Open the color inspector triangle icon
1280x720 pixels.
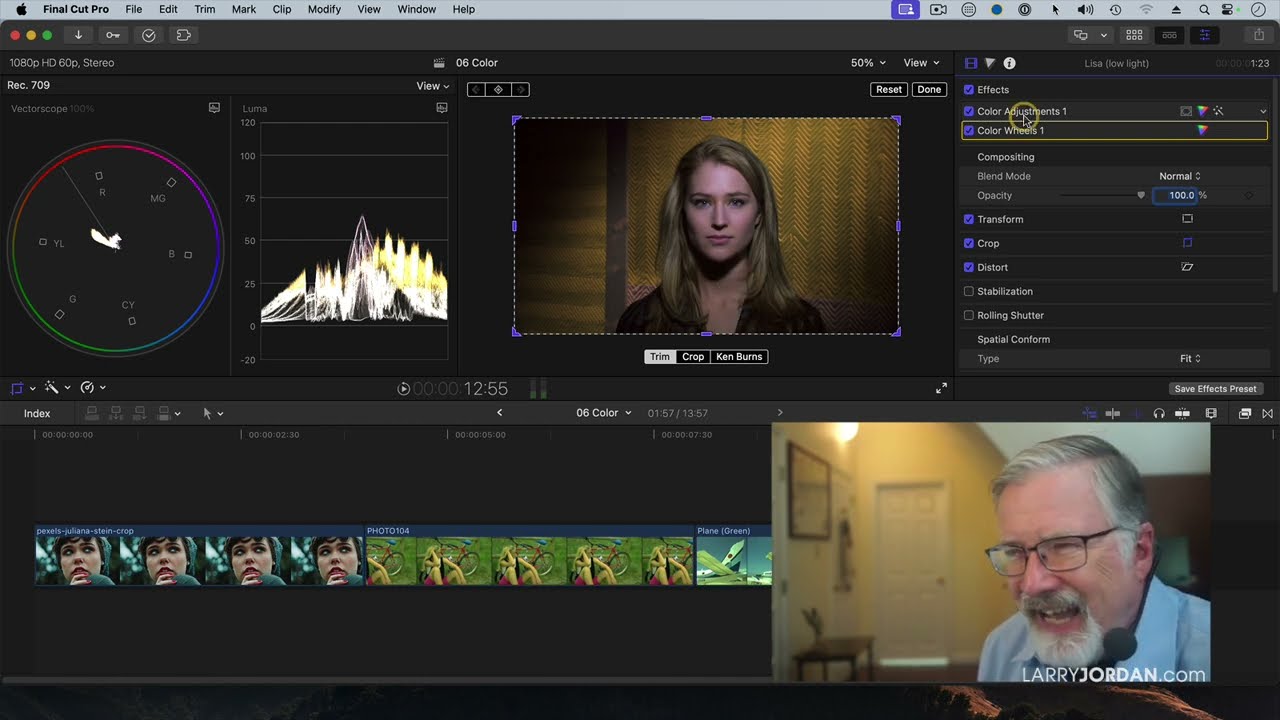(990, 63)
